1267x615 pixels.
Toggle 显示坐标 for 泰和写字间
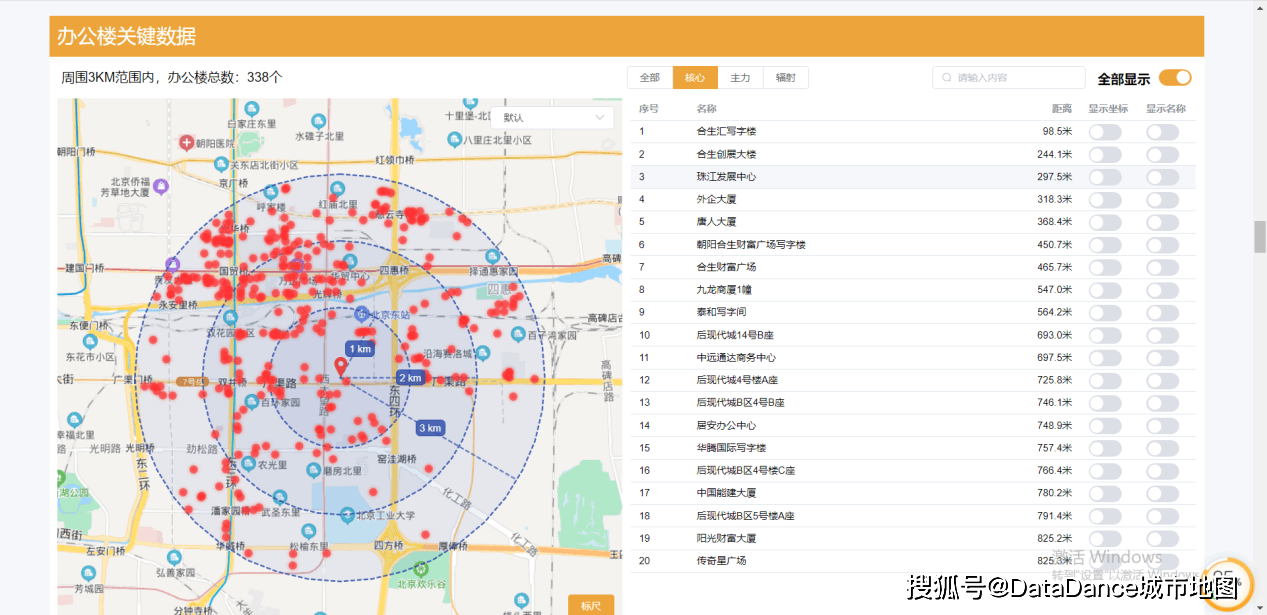point(1105,312)
